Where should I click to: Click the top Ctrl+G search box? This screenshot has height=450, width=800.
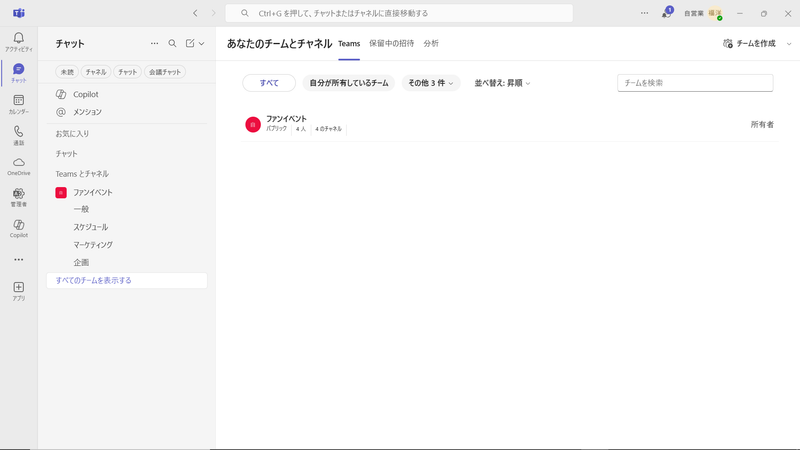click(x=399, y=13)
